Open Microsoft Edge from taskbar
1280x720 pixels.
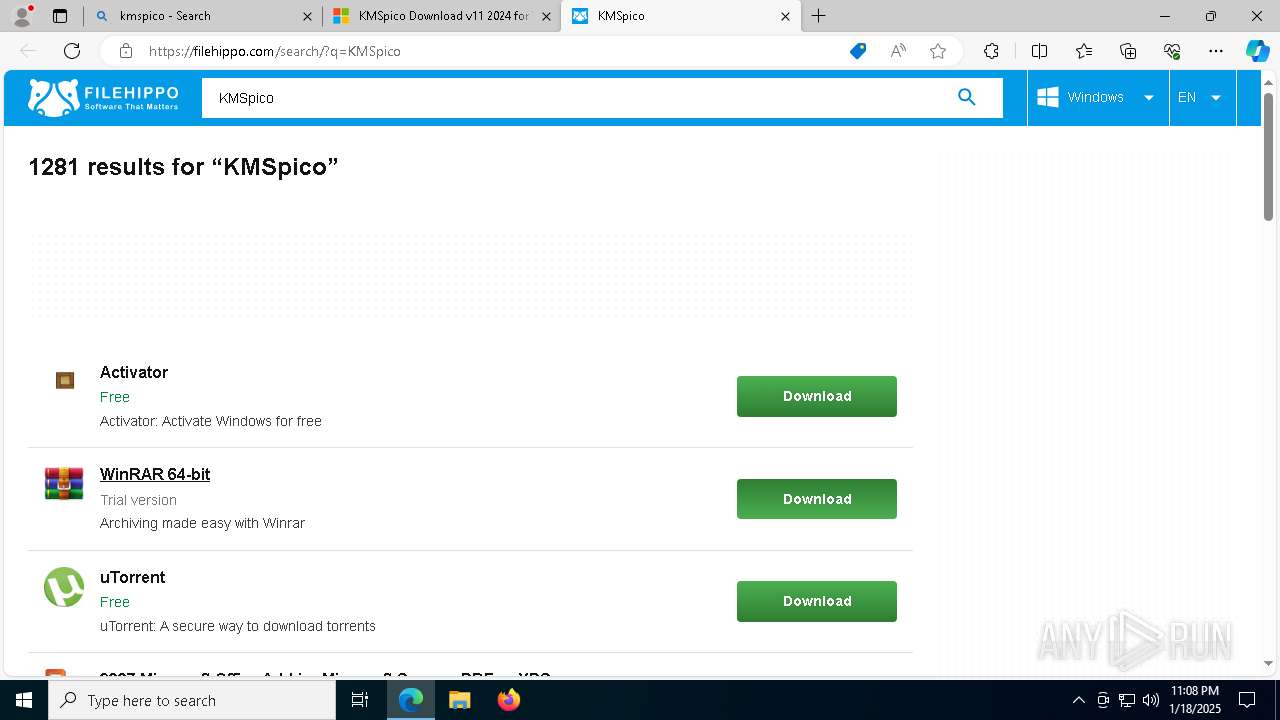[x=411, y=700]
